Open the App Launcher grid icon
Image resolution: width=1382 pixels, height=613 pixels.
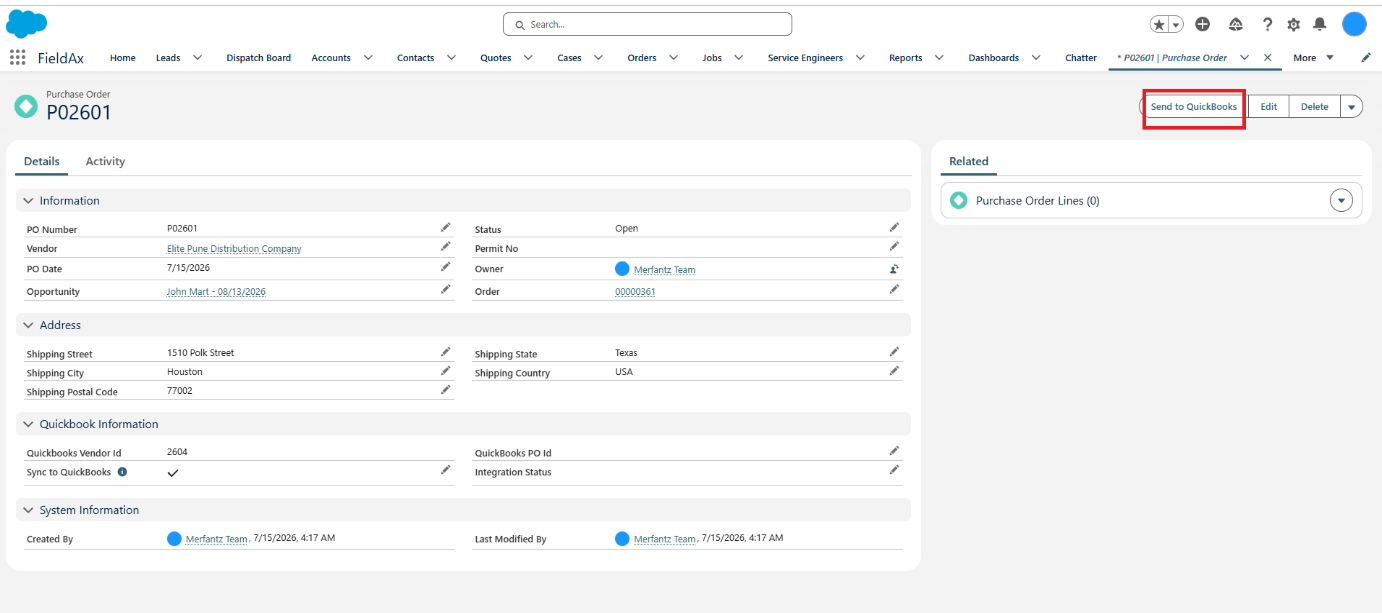[18, 57]
